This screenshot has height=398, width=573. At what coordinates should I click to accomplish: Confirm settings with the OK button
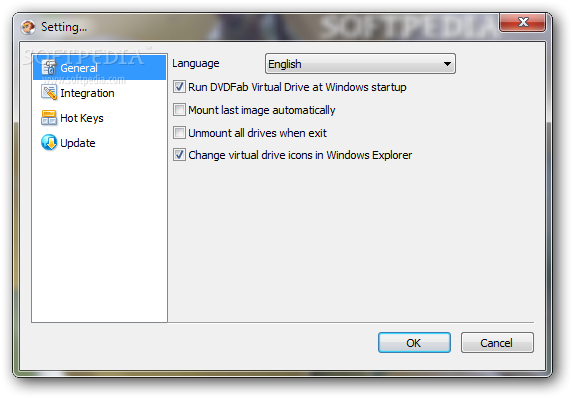(414, 342)
